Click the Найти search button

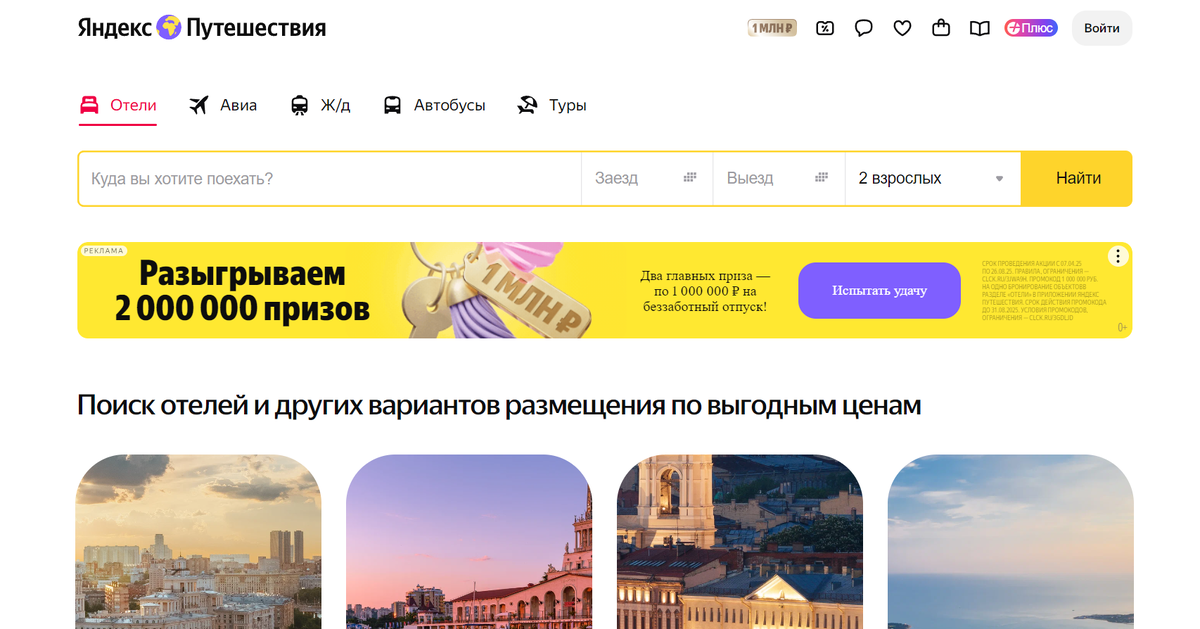point(1078,179)
